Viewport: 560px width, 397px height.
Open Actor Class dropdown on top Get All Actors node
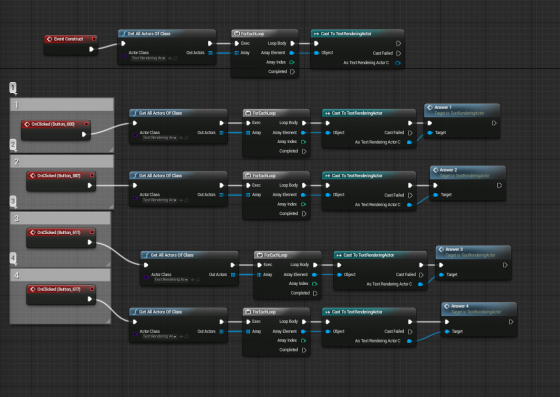(x=148, y=58)
